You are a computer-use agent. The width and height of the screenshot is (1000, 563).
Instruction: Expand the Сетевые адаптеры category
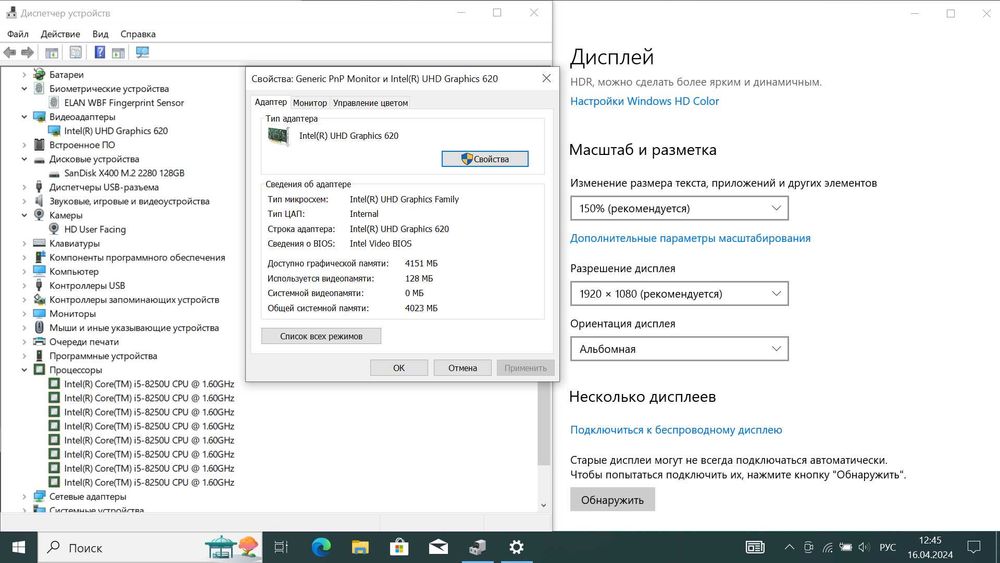[24, 496]
